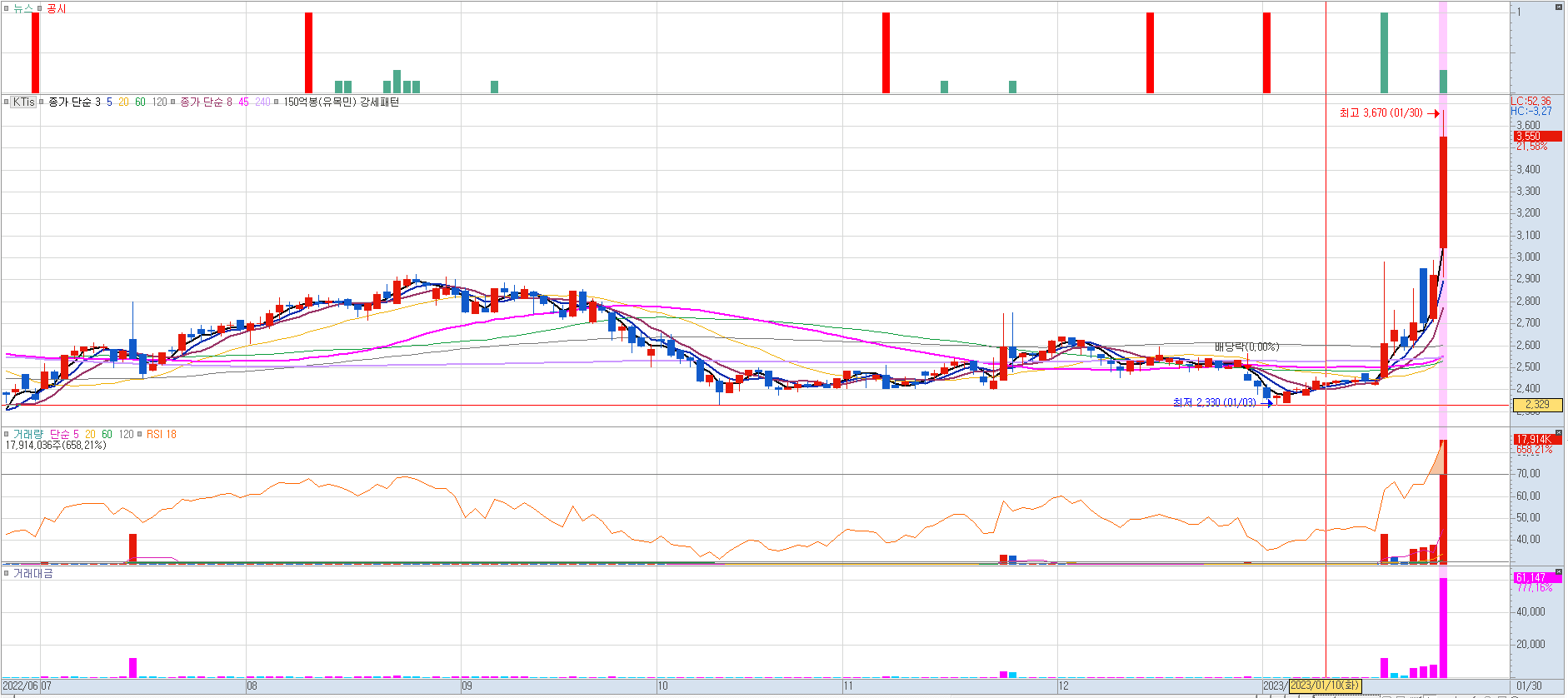Click the 배당락(0.00%) annotation on chart
The image size is (1568, 698).
(1246, 347)
